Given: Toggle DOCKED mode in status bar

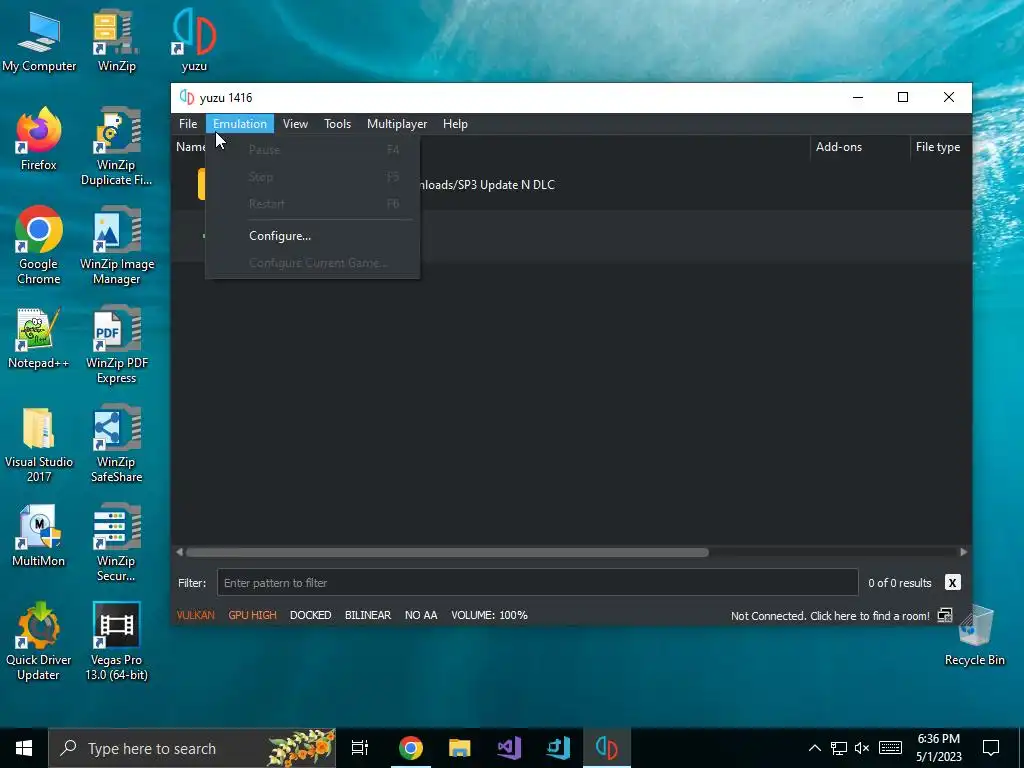Looking at the screenshot, I should coord(310,615).
